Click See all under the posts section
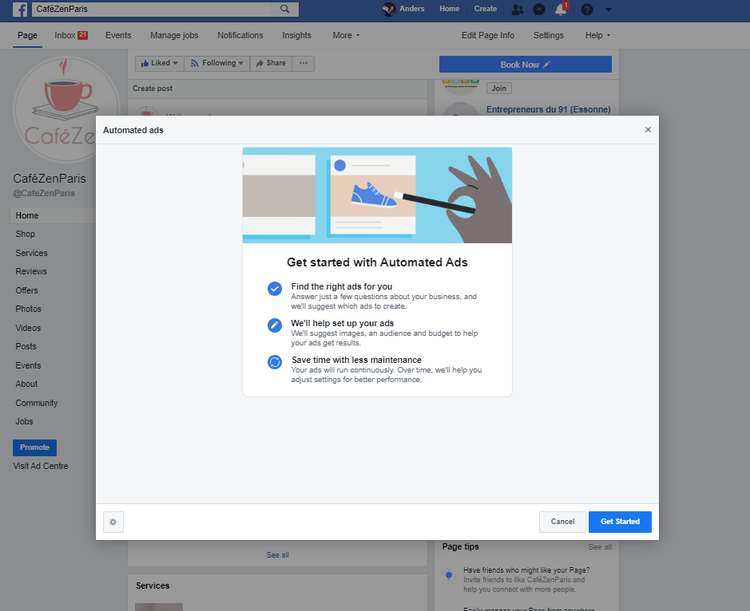The image size is (750, 611). (x=277, y=555)
